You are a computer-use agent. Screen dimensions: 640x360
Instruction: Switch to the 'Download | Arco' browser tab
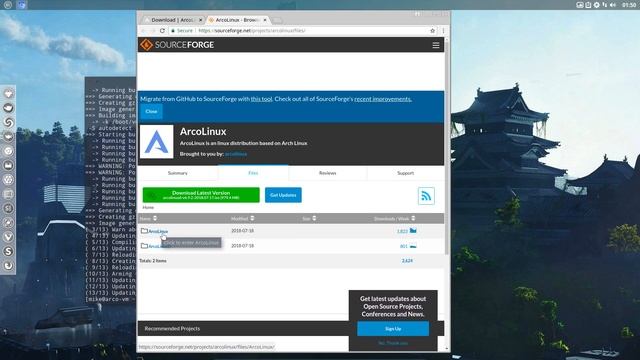[173, 20]
